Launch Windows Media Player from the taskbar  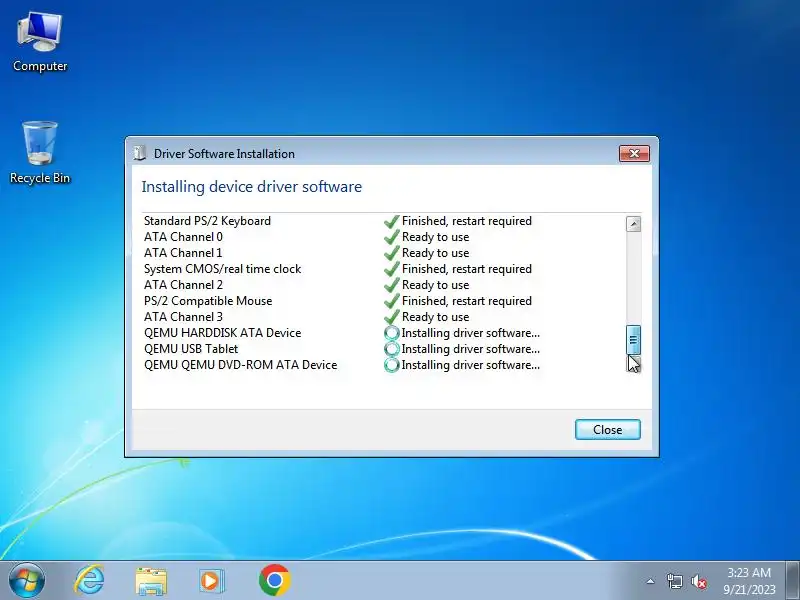pos(211,581)
